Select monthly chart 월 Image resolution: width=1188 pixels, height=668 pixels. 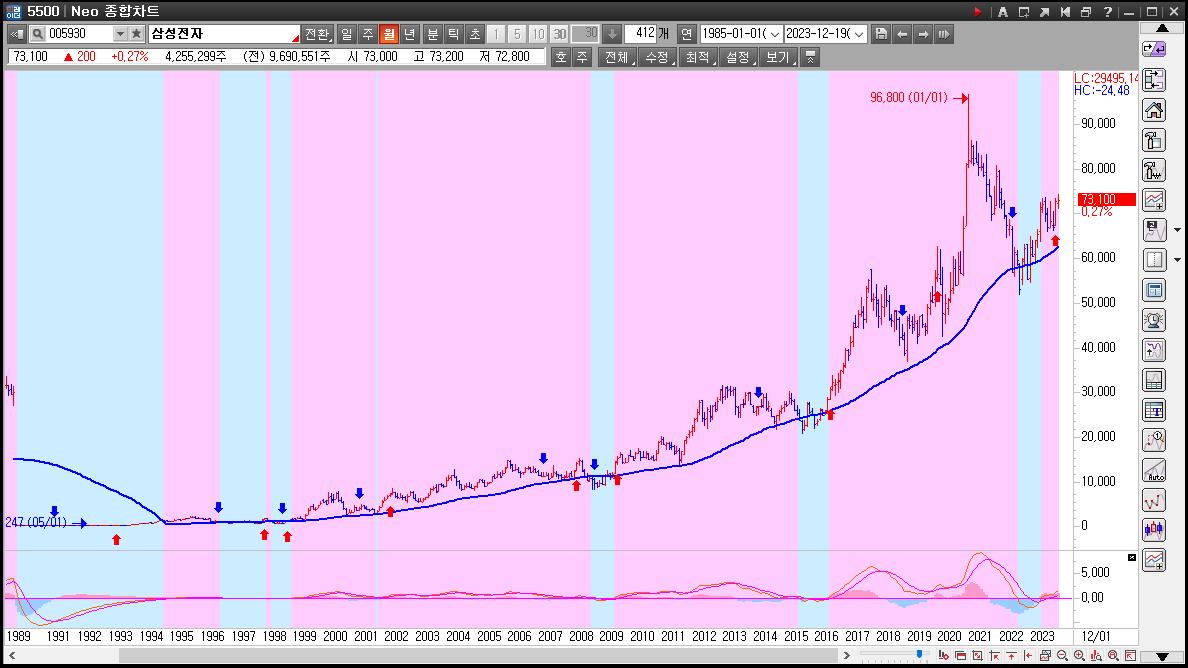pyautogui.click(x=389, y=34)
